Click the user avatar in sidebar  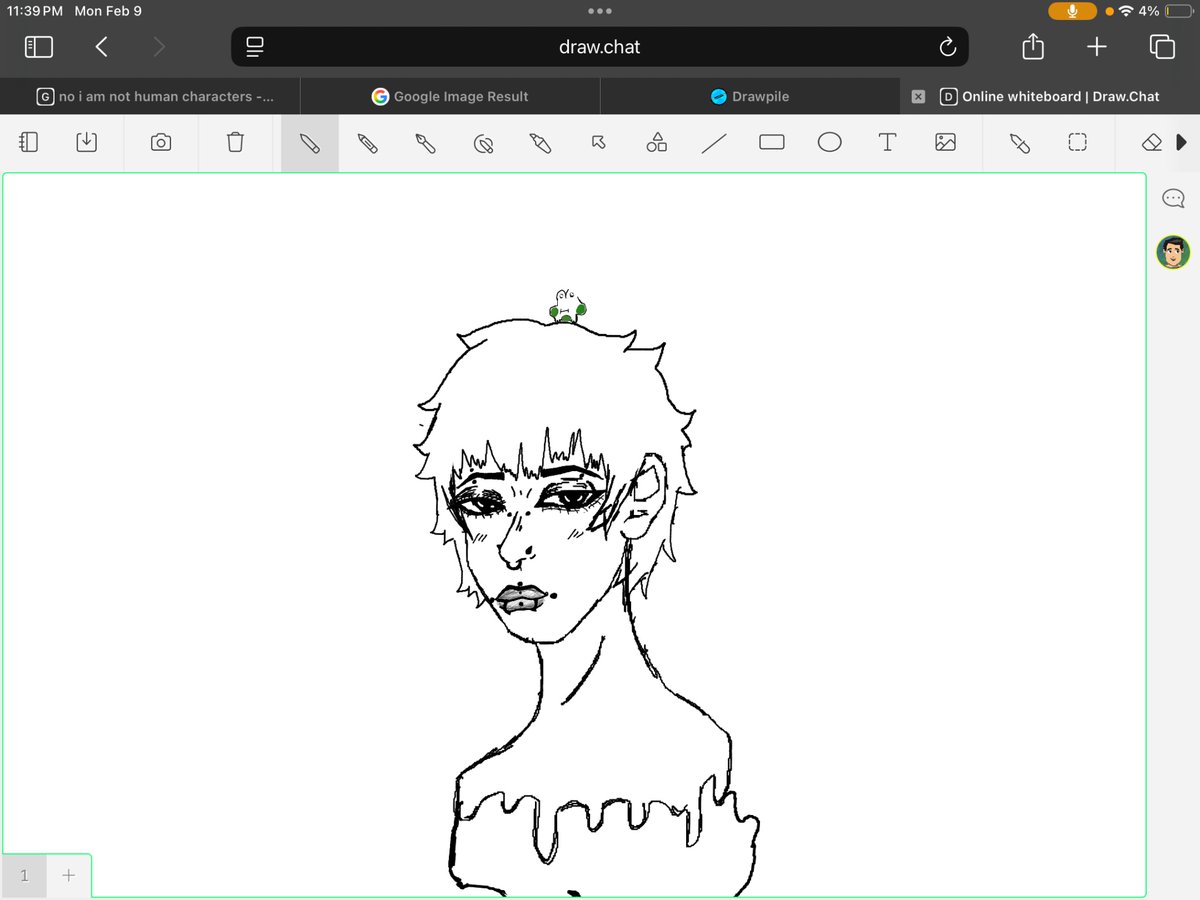click(1173, 253)
